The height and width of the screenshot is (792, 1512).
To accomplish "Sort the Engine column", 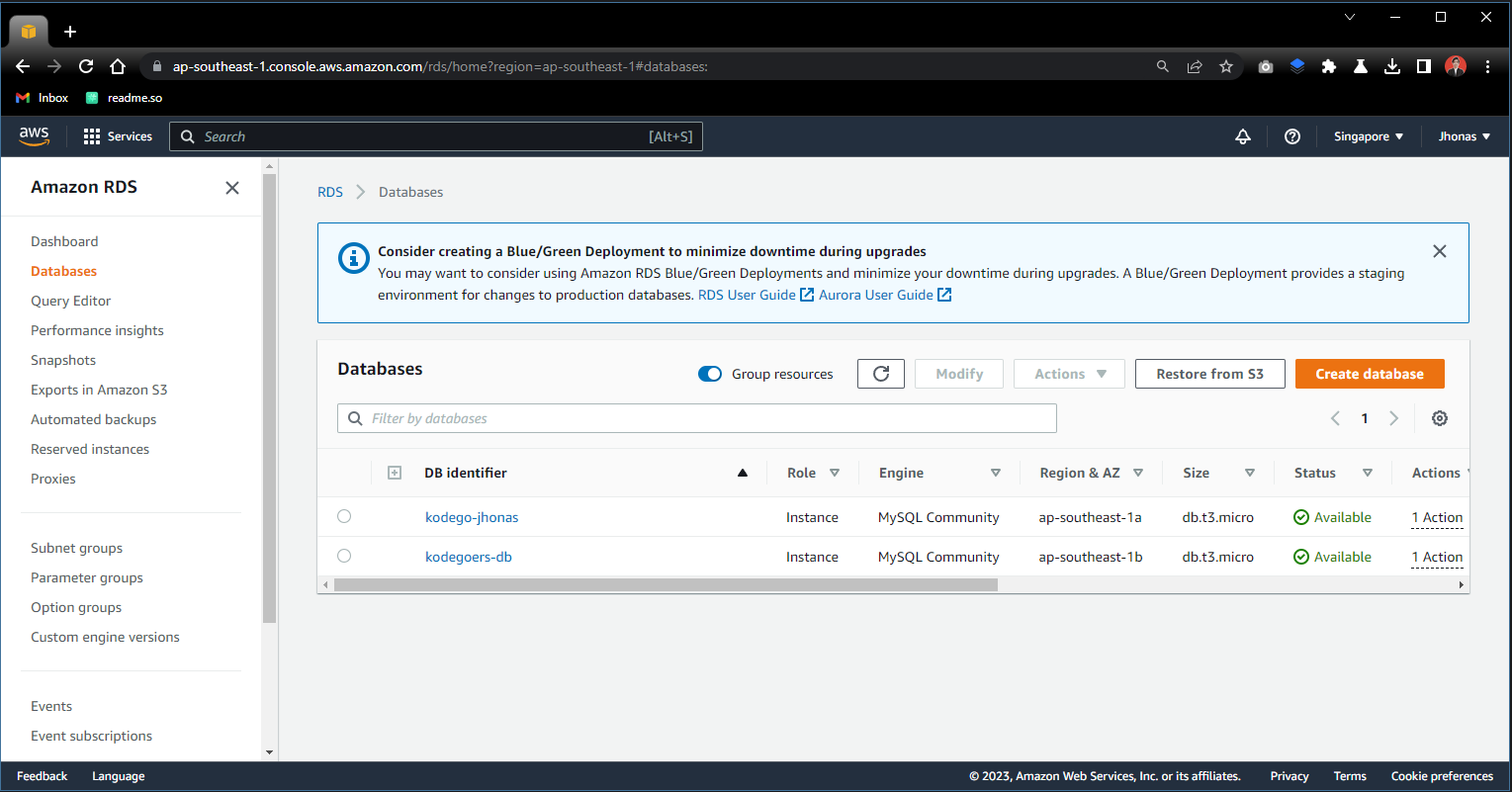I will (x=996, y=473).
